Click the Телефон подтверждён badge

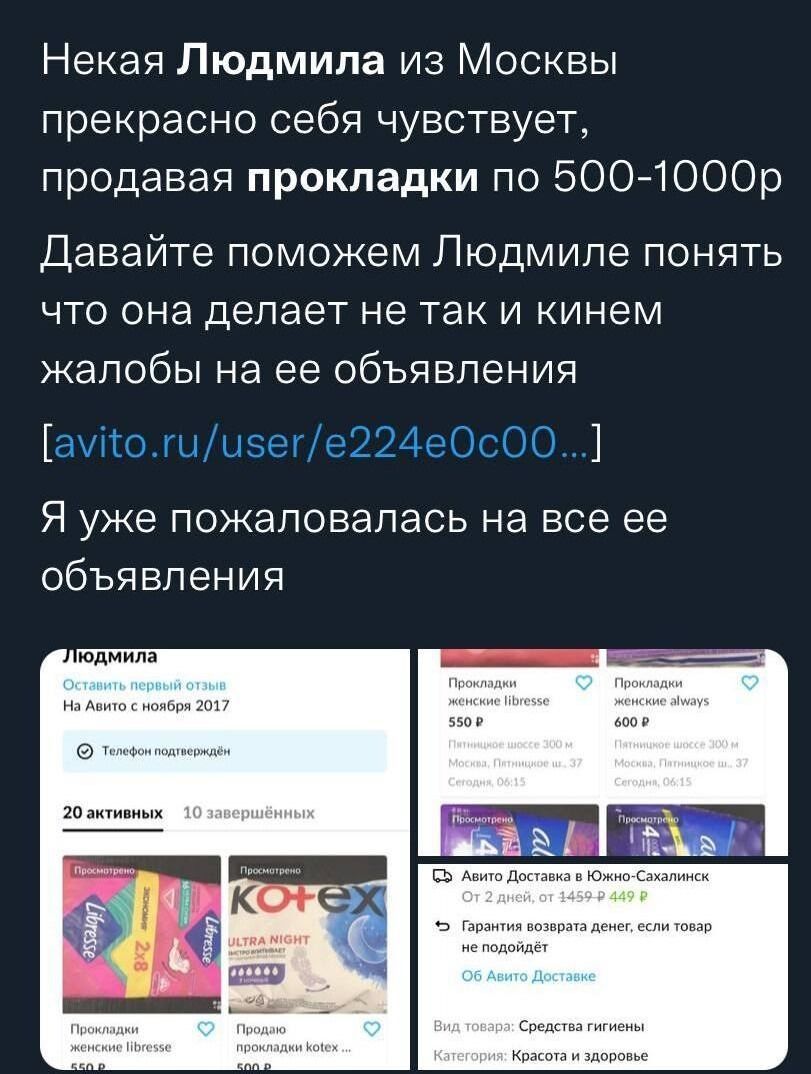(x=225, y=751)
